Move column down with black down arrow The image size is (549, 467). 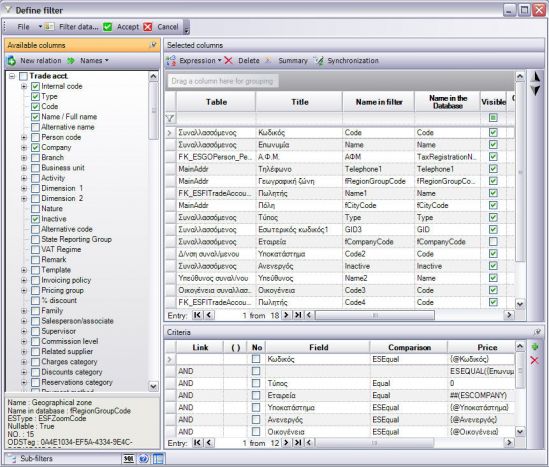pyautogui.click(x=535, y=90)
